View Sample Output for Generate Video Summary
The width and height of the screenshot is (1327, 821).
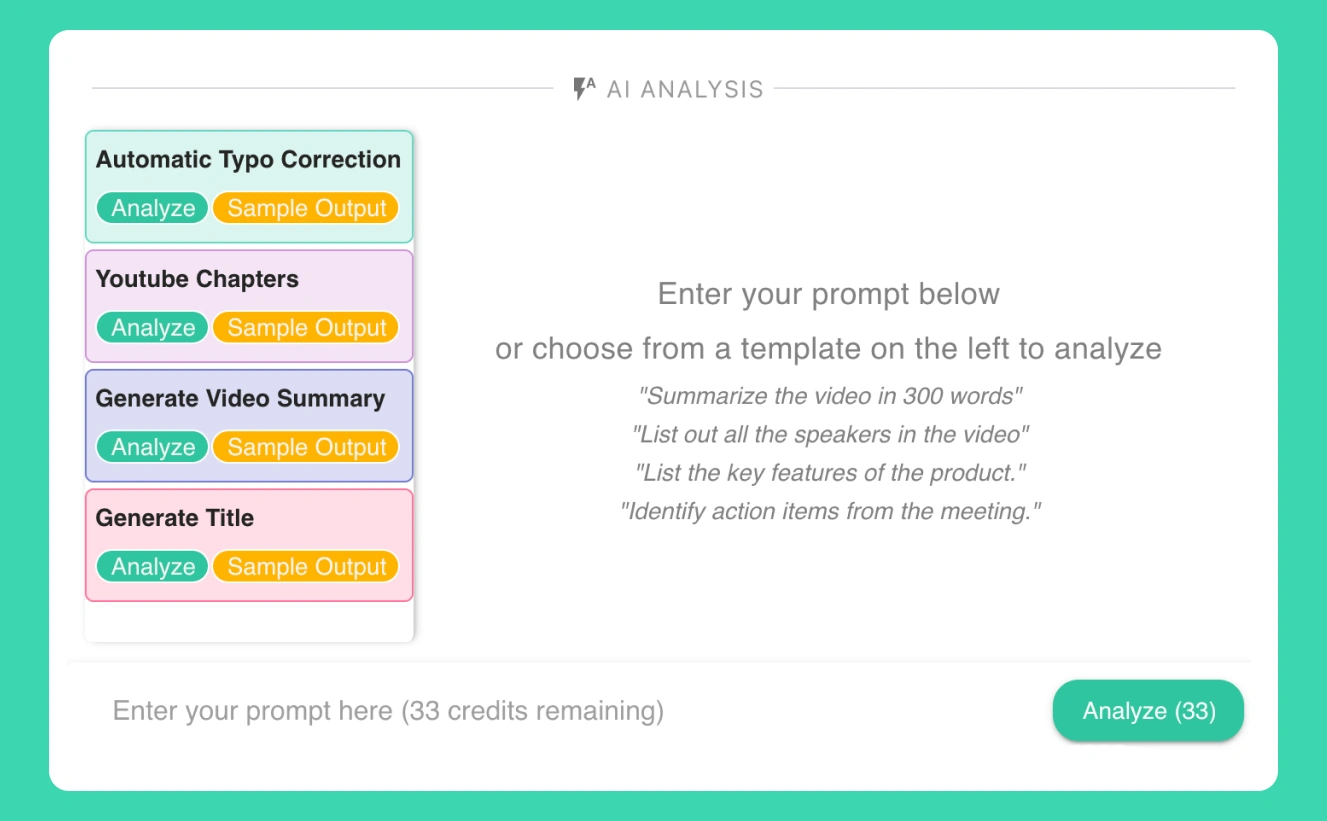(x=306, y=447)
